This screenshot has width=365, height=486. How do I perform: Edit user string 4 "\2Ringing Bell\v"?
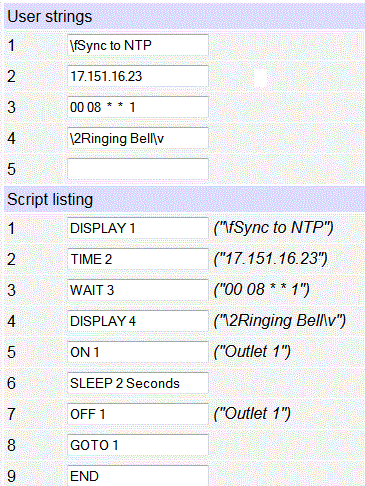[138, 138]
